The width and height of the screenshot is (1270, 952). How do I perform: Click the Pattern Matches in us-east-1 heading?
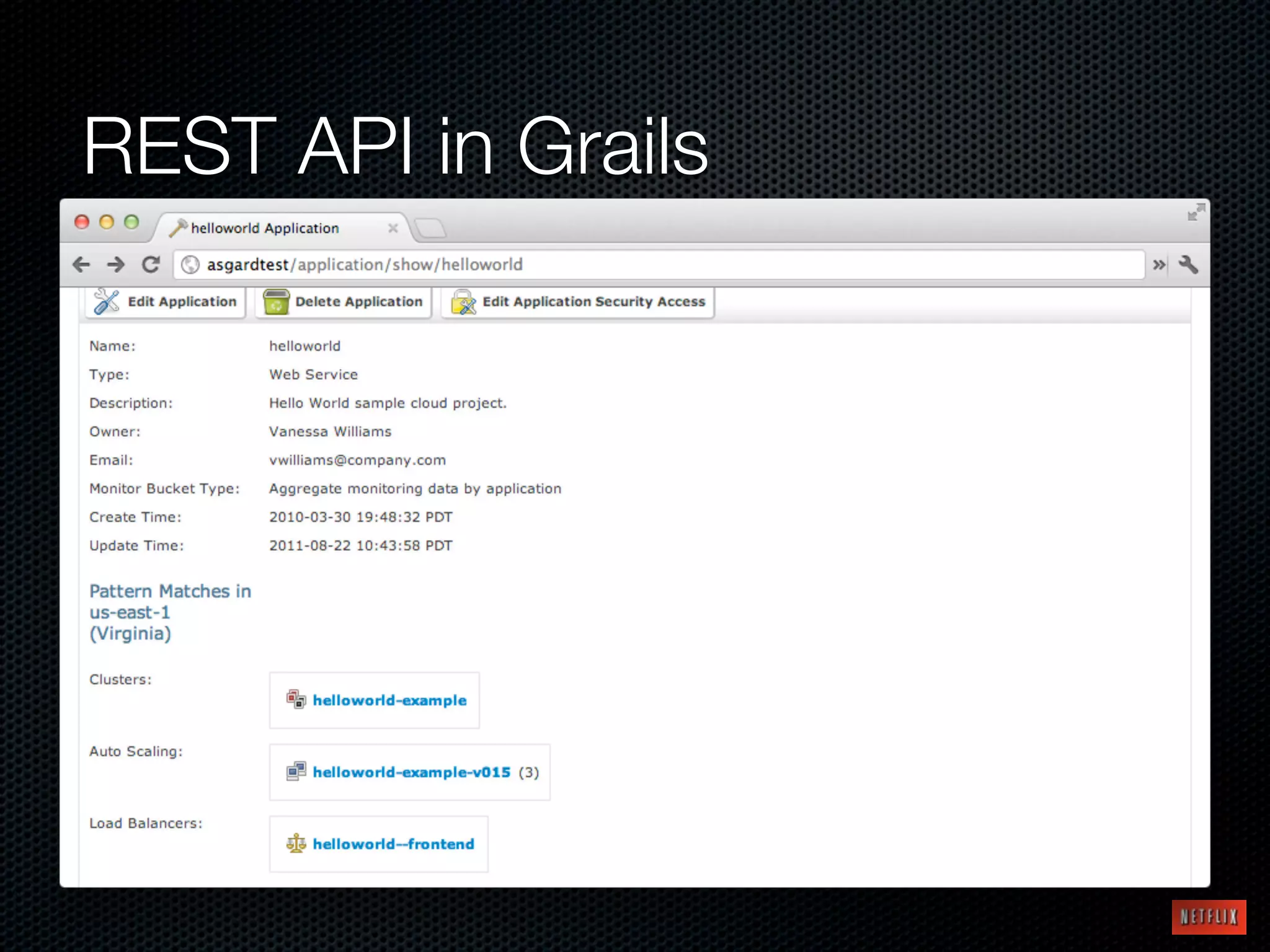pyautogui.click(x=171, y=612)
